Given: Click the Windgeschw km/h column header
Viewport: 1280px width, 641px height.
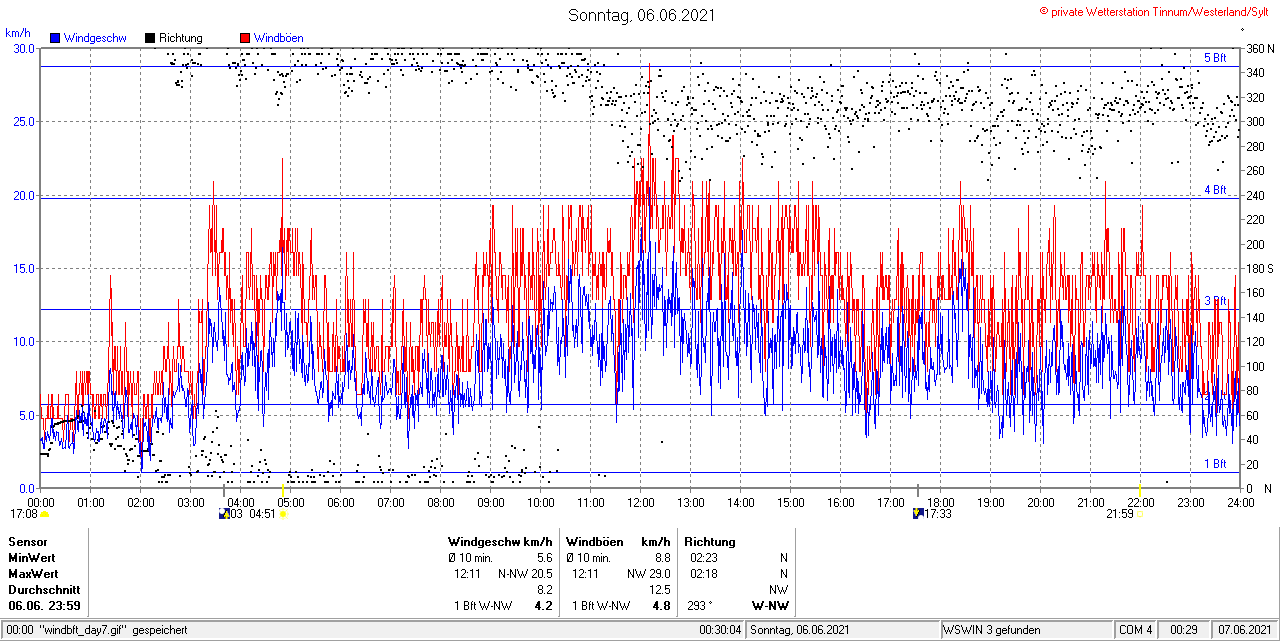Looking at the screenshot, I should click(x=501, y=541).
